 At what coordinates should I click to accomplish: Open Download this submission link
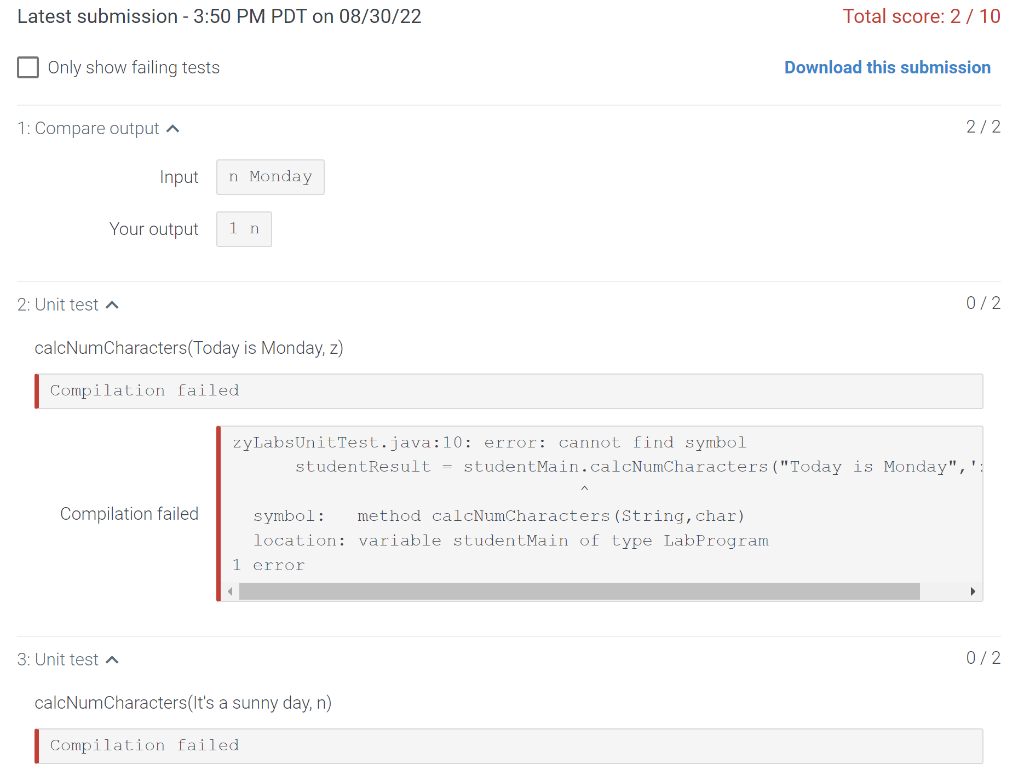click(x=887, y=67)
